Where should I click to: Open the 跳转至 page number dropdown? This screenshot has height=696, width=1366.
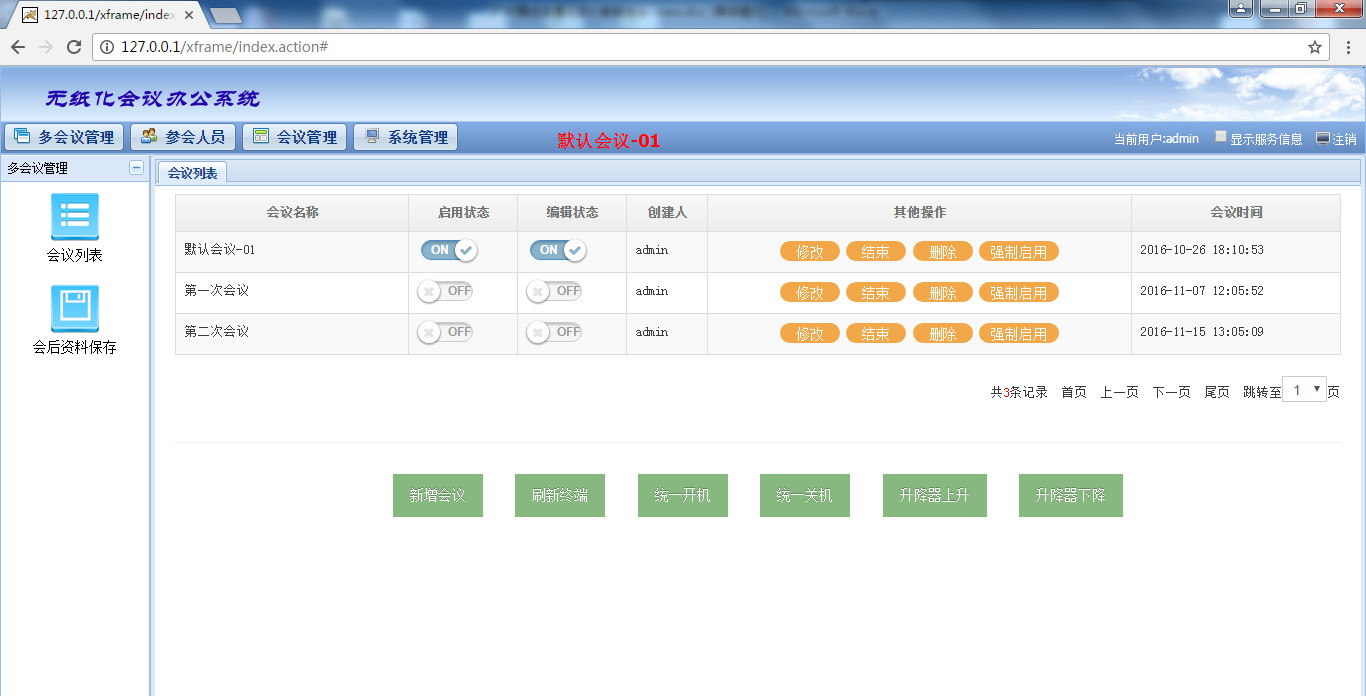point(1304,390)
